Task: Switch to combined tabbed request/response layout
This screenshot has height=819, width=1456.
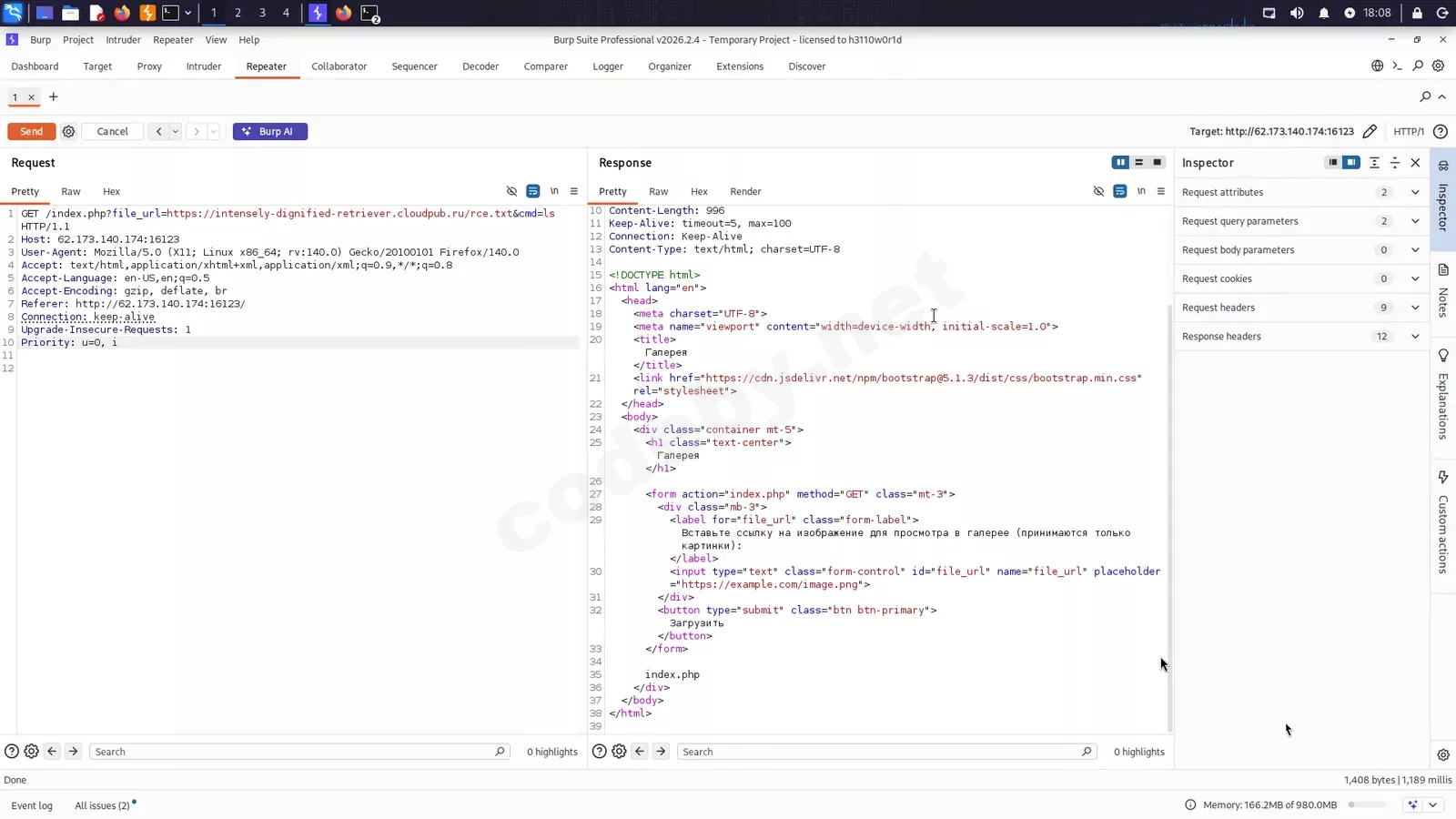Action: click(x=1157, y=162)
